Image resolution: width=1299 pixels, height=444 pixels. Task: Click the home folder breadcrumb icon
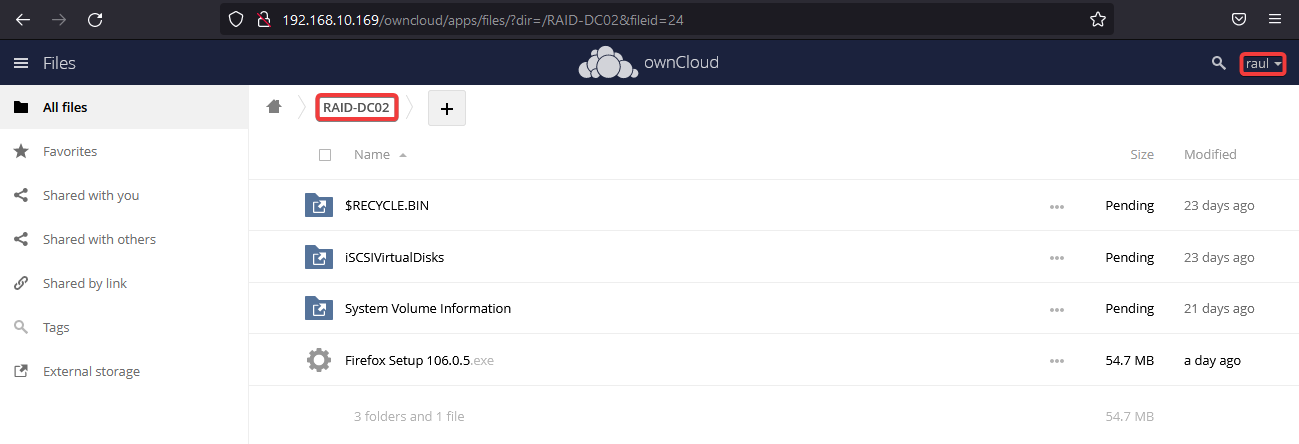click(273, 108)
